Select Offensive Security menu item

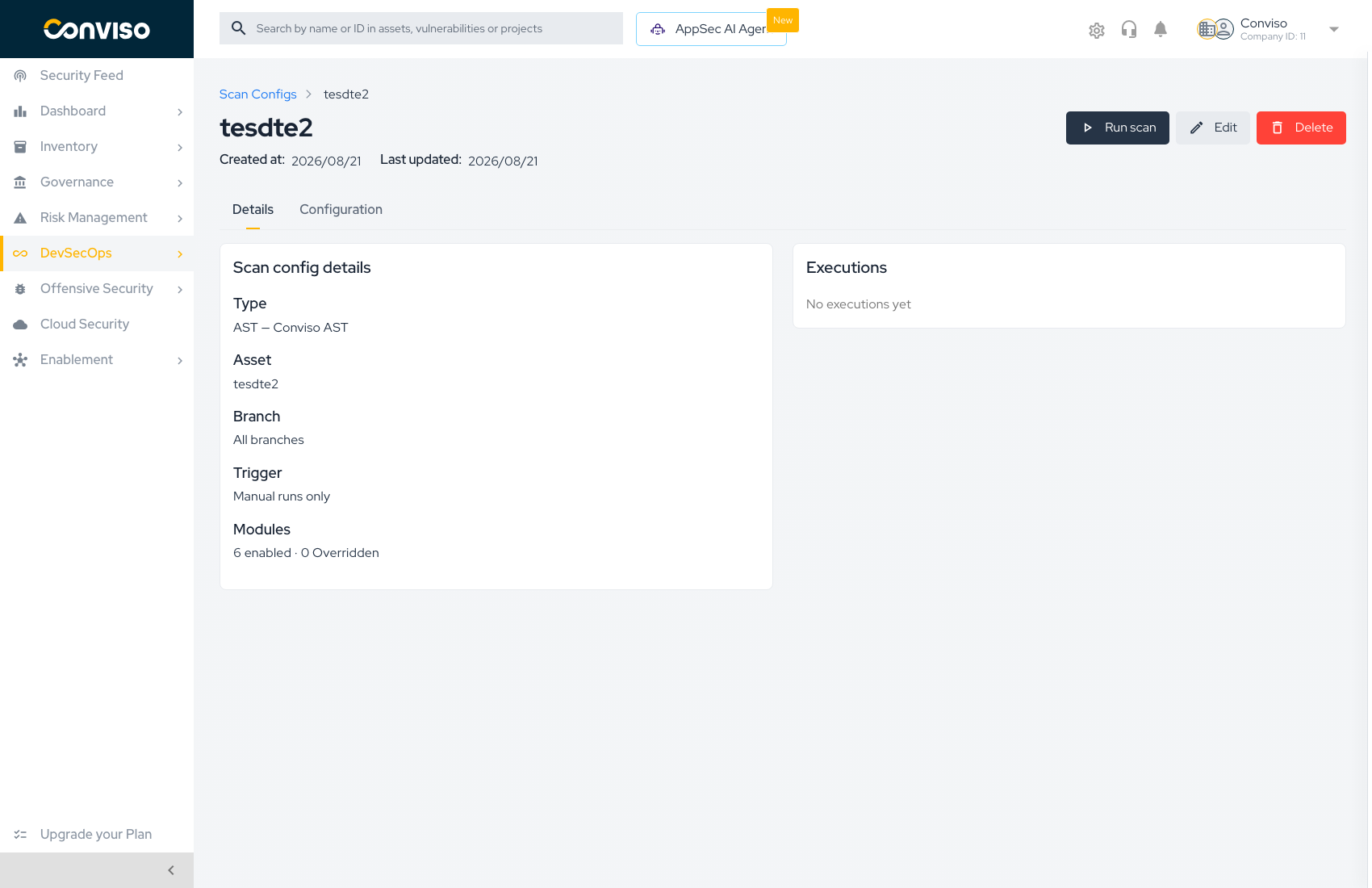[97, 289]
